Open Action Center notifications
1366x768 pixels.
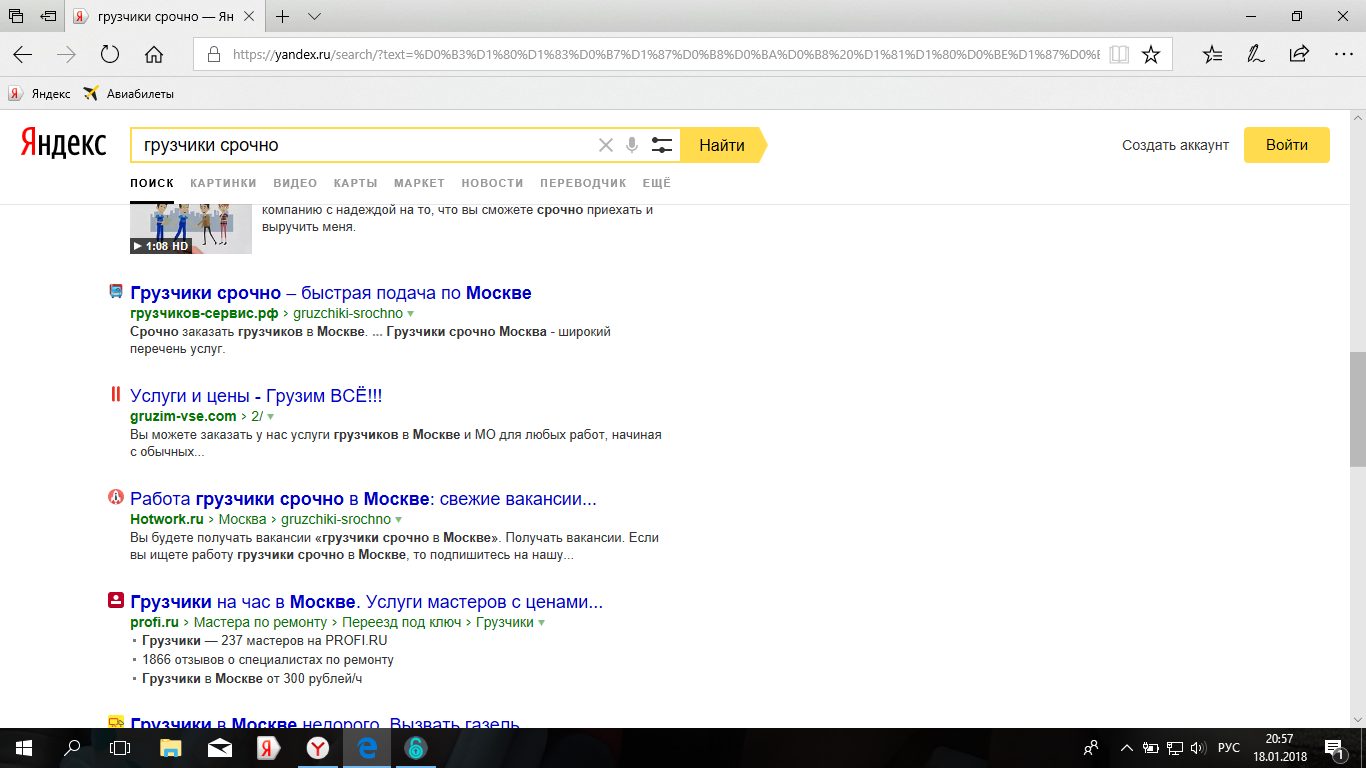pos(1333,748)
